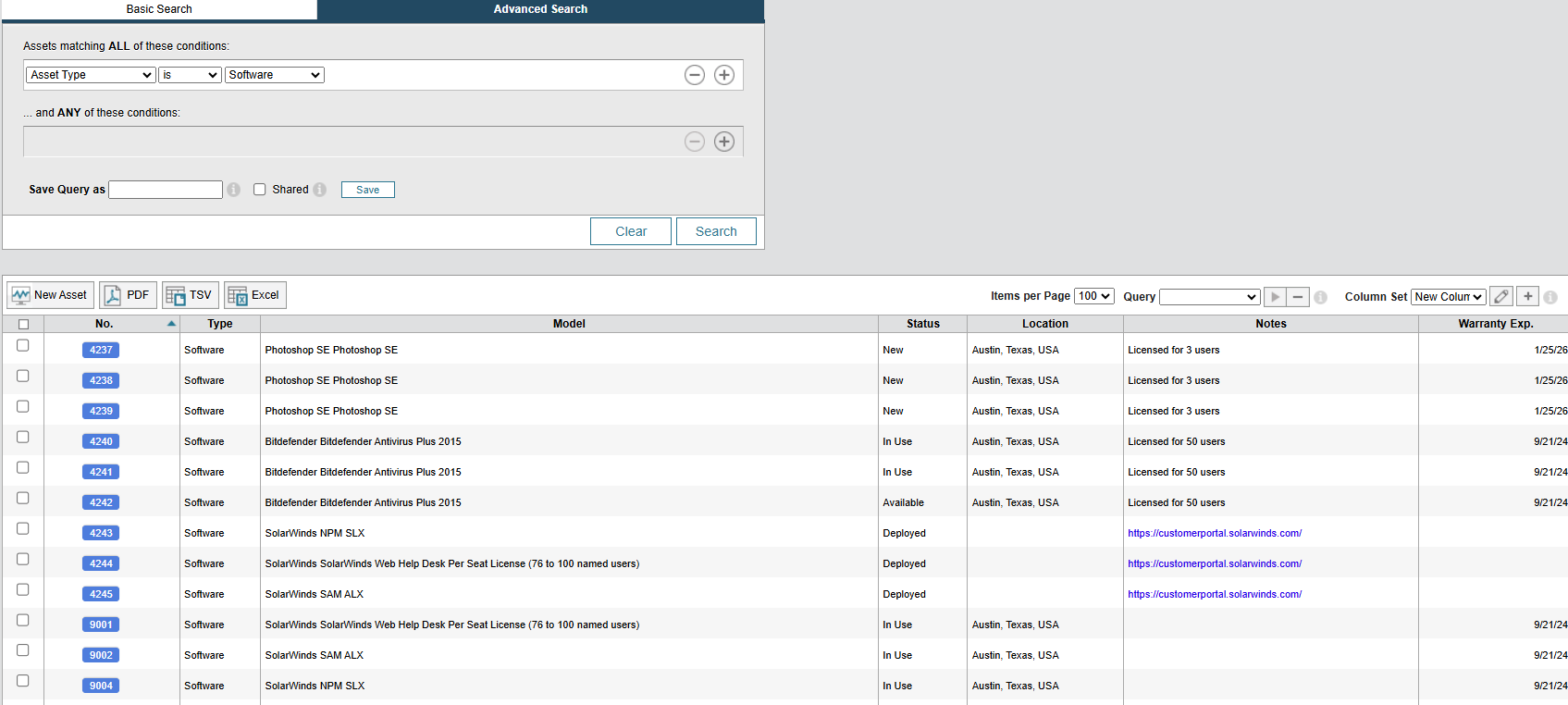Sort by the Status column header
Screen dimensions: 1568x705
[923, 324]
